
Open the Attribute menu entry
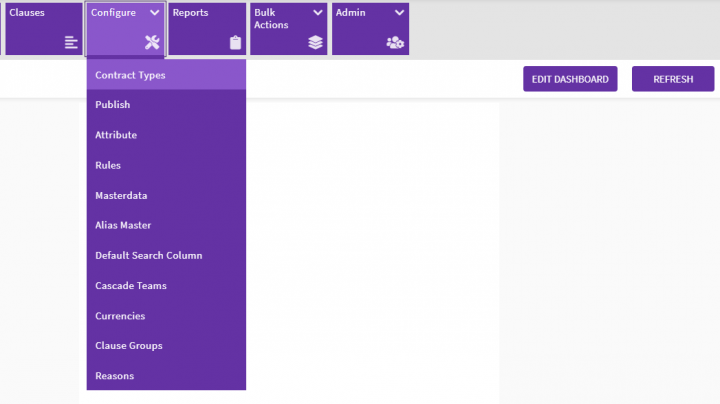pyautogui.click(x=116, y=135)
